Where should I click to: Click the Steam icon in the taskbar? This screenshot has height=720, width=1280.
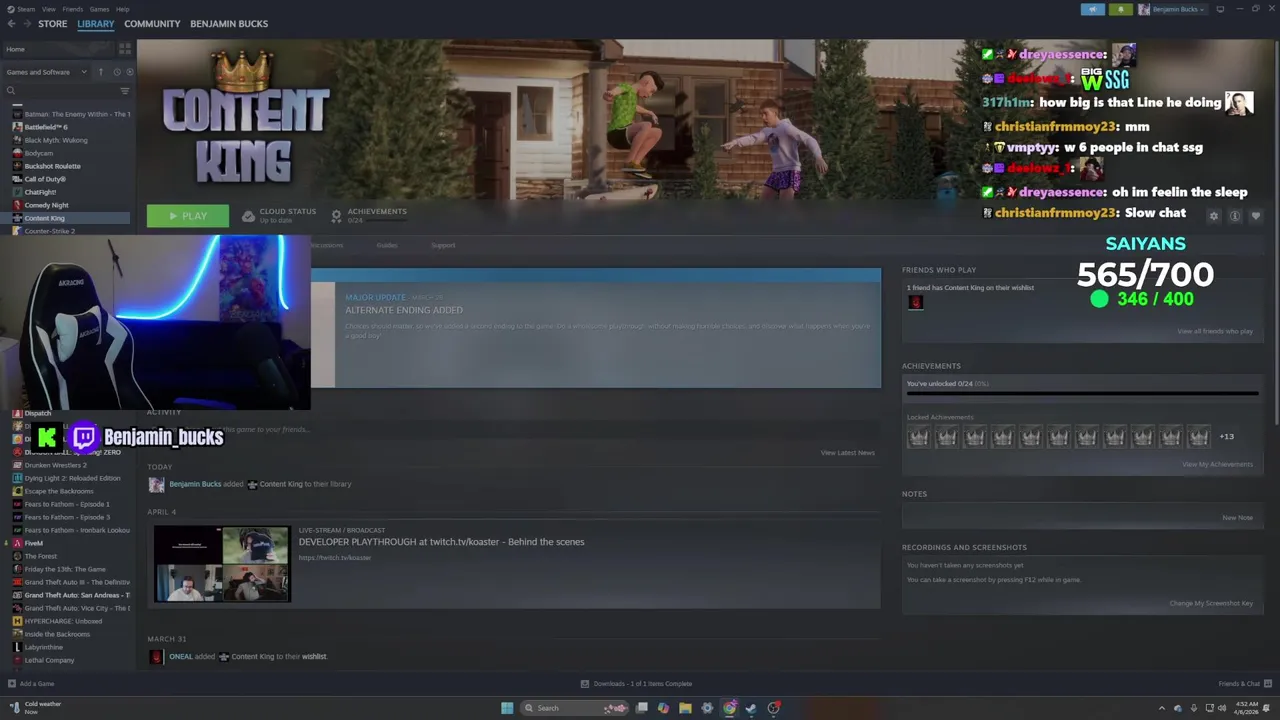tap(751, 708)
